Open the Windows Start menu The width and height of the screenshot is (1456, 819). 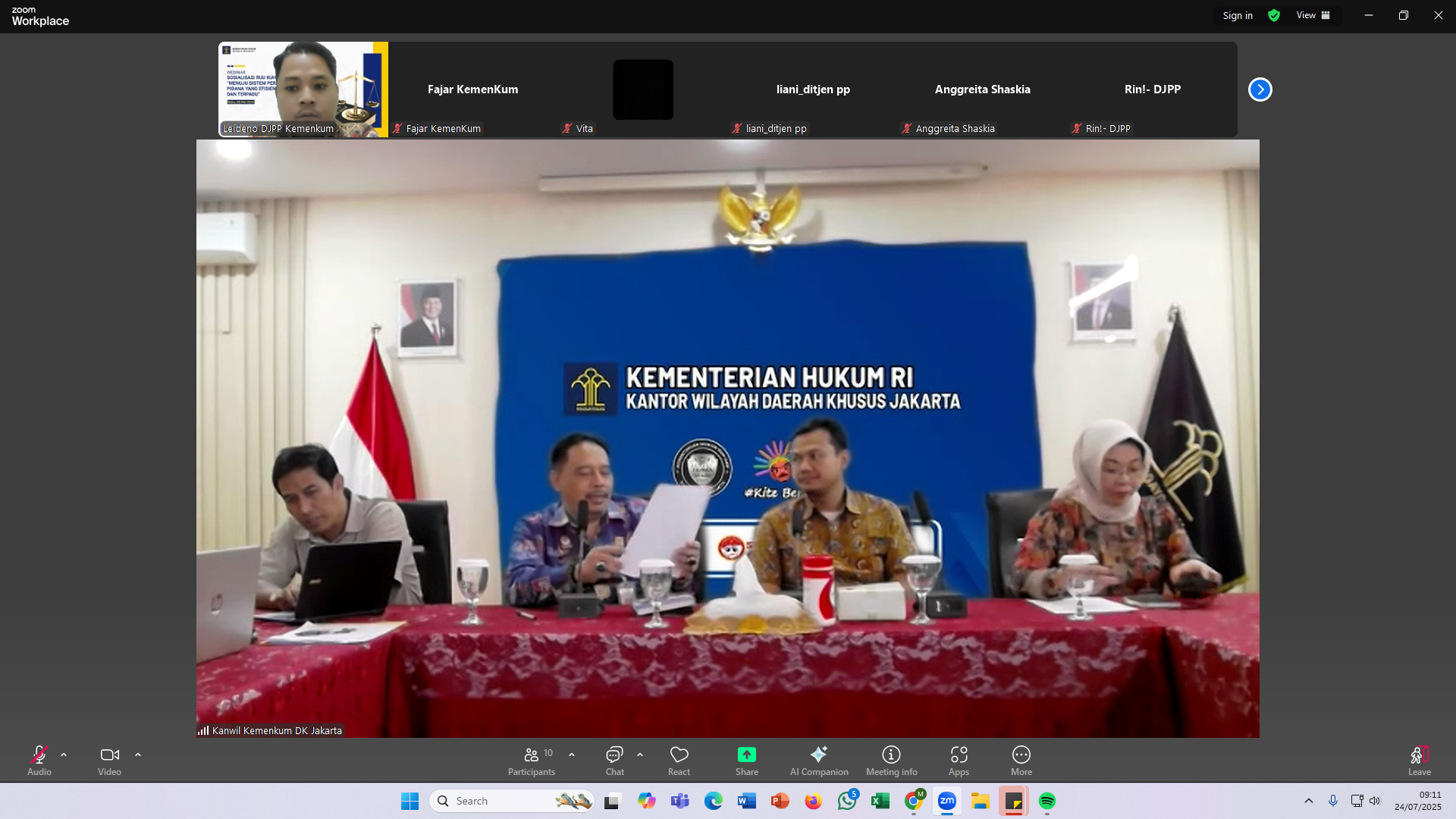(409, 801)
